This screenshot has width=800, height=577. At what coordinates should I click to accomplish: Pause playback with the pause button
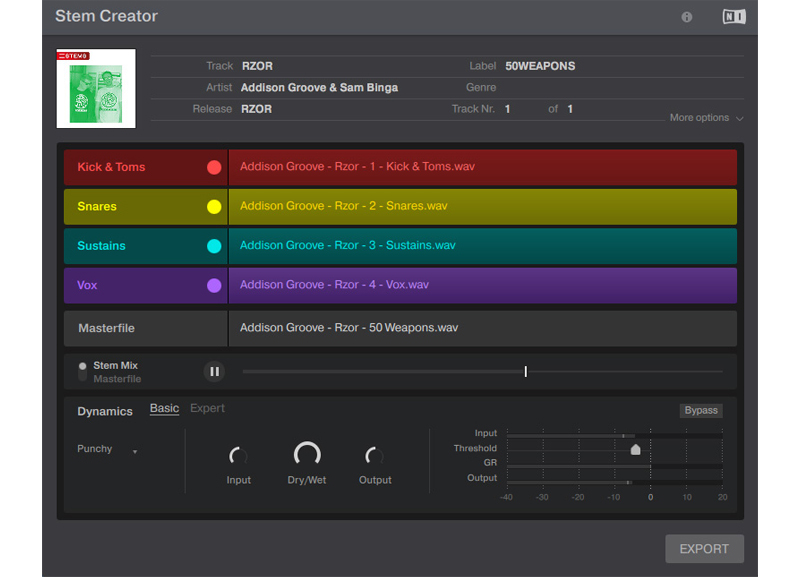coord(214,372)
